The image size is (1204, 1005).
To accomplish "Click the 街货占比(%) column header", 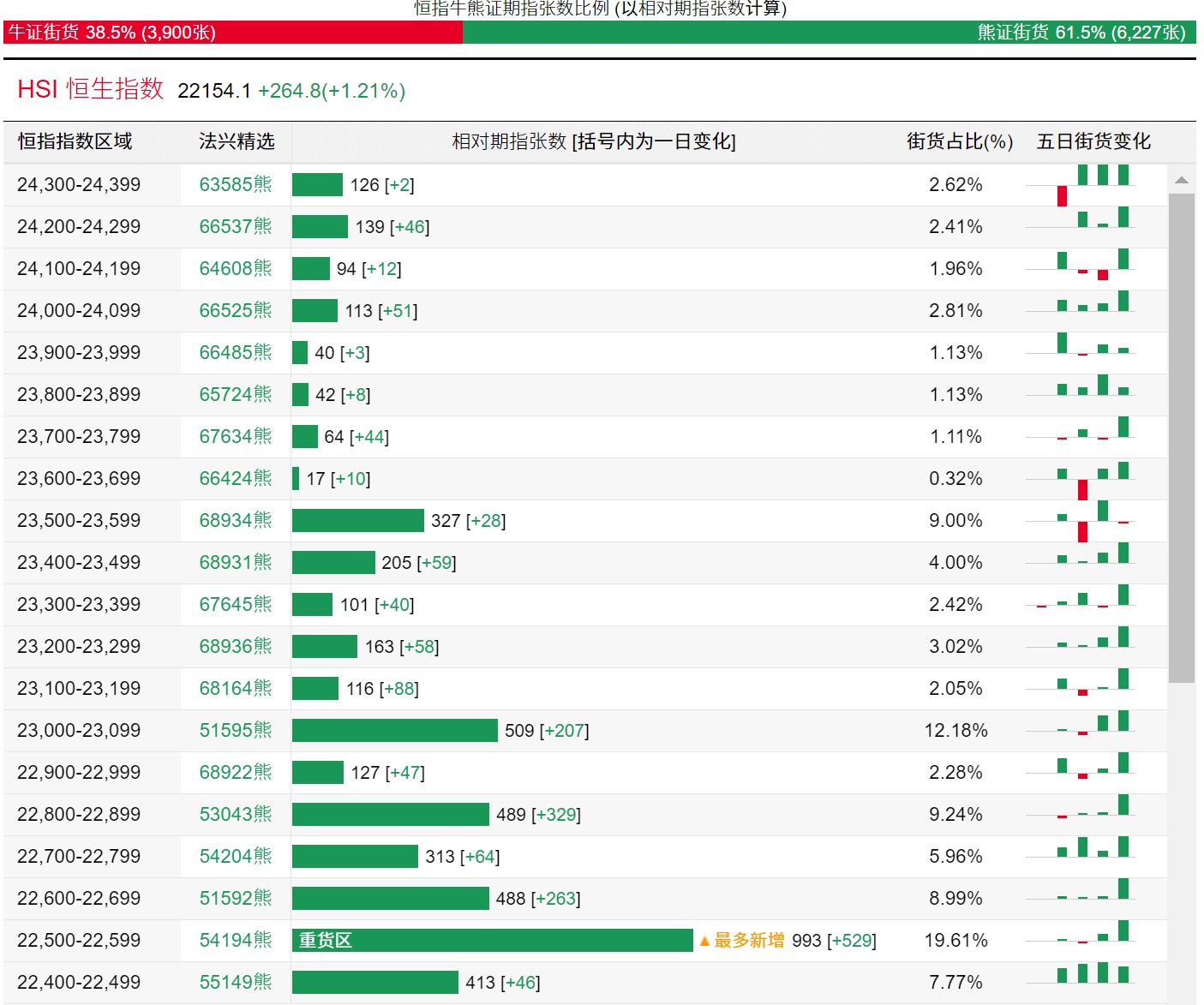I will tap(959, 141).
